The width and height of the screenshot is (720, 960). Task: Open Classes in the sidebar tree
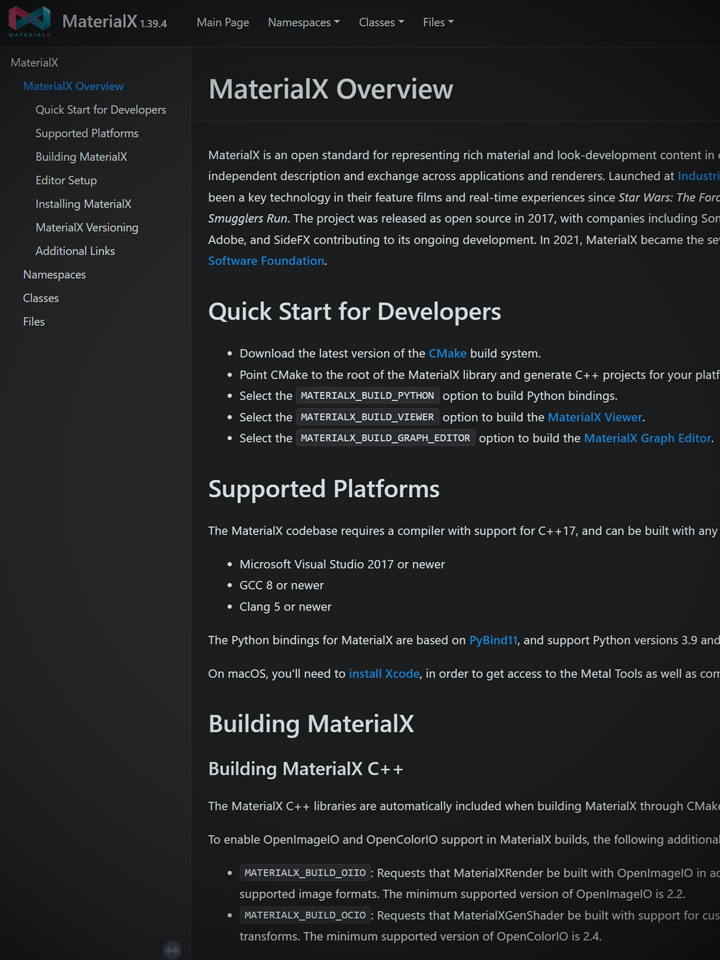tap(41, 298)
